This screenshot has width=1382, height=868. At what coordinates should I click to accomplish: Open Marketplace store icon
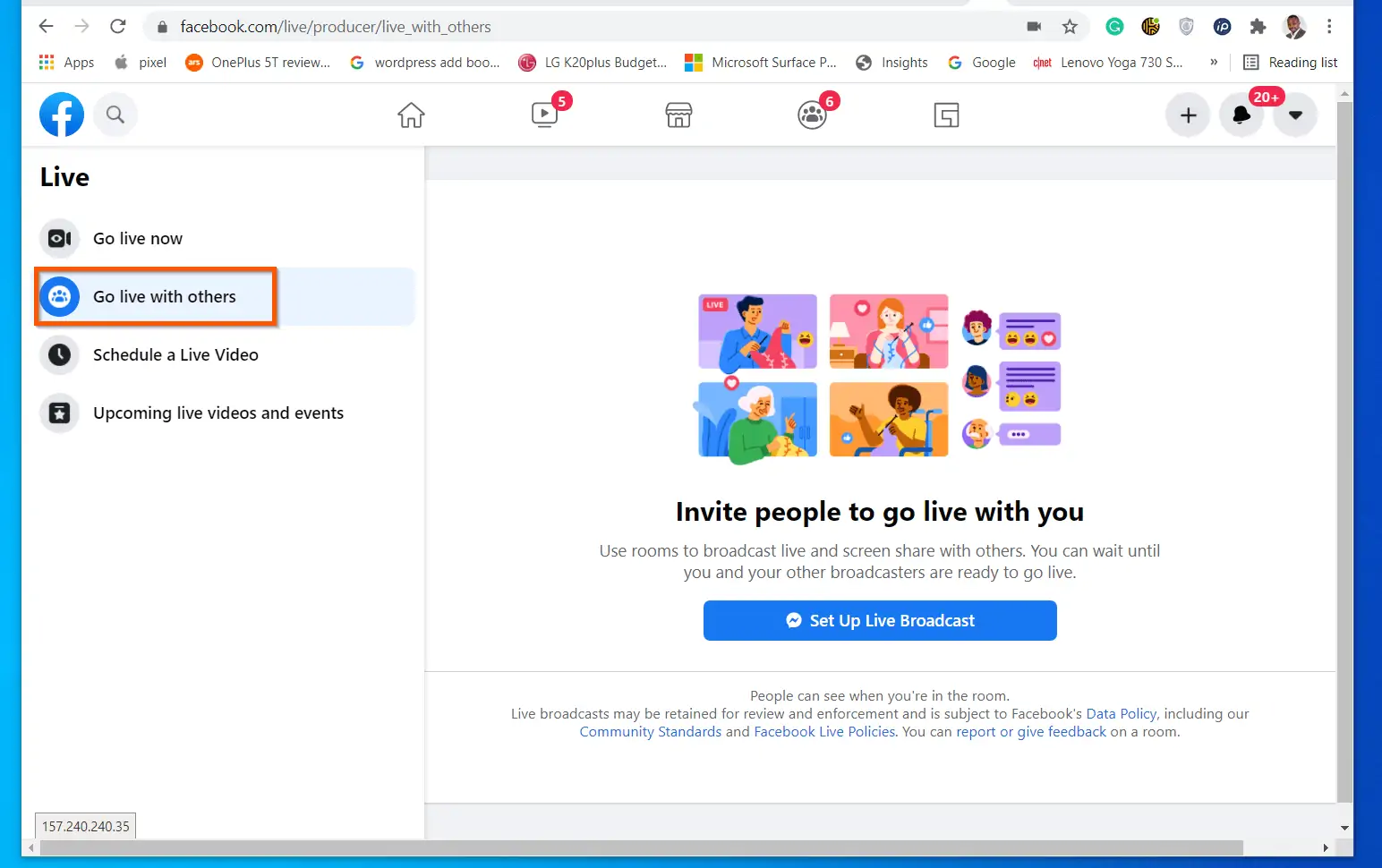[x=678, y=115]
